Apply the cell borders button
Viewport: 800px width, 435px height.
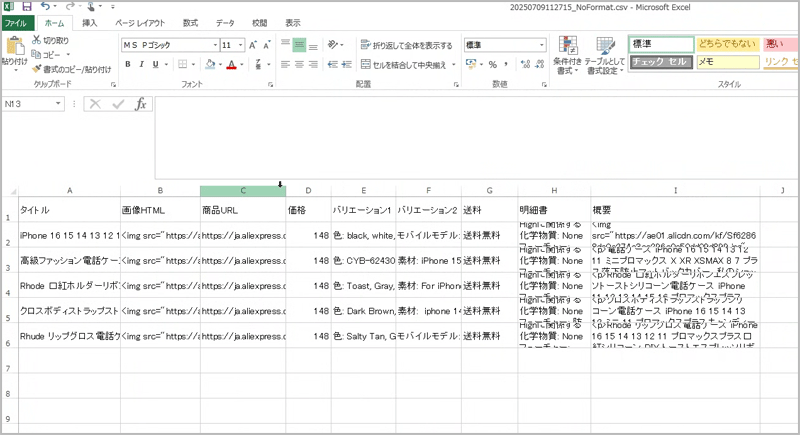coord(182,64)
